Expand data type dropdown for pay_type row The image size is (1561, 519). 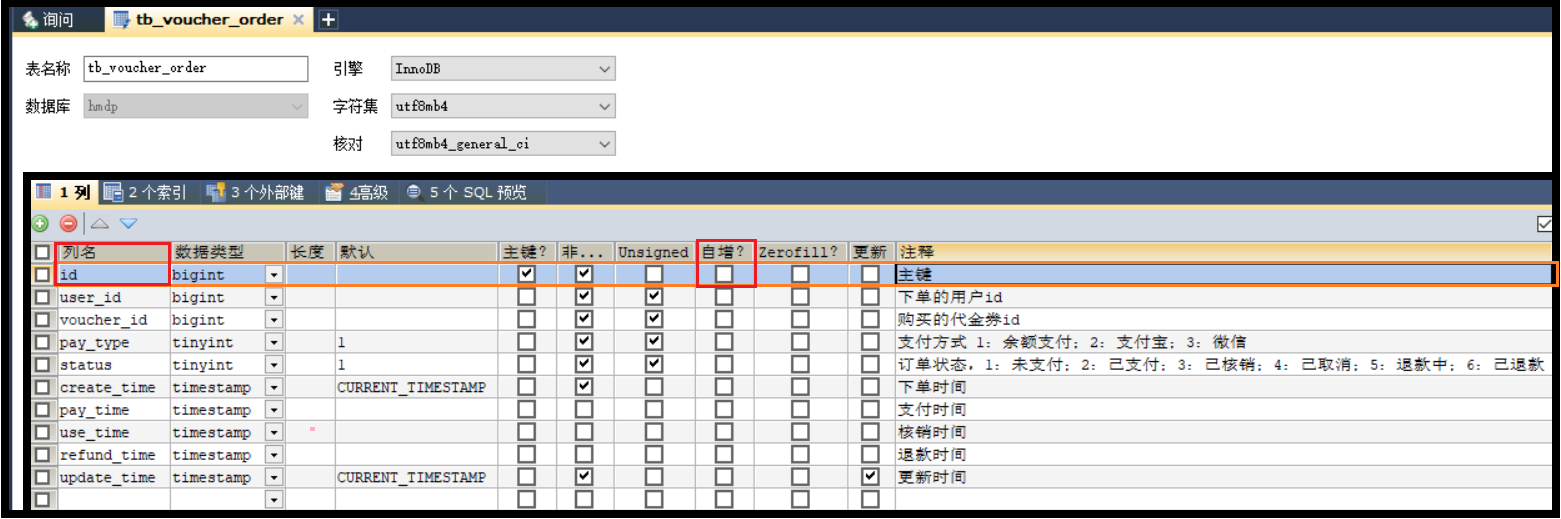(x=273, y=342)
